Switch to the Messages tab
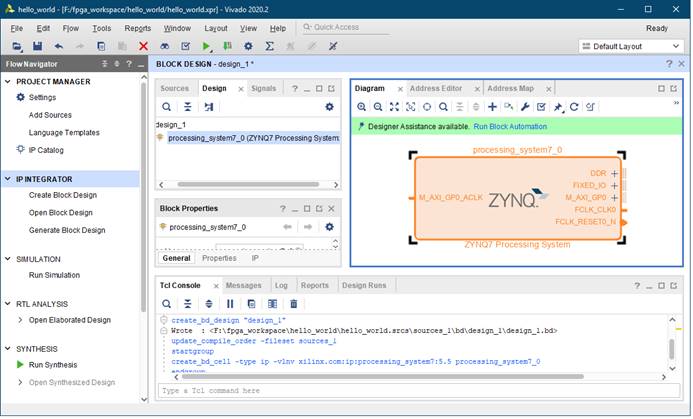This screenshot has width=693, height=419. pos(243,285)
